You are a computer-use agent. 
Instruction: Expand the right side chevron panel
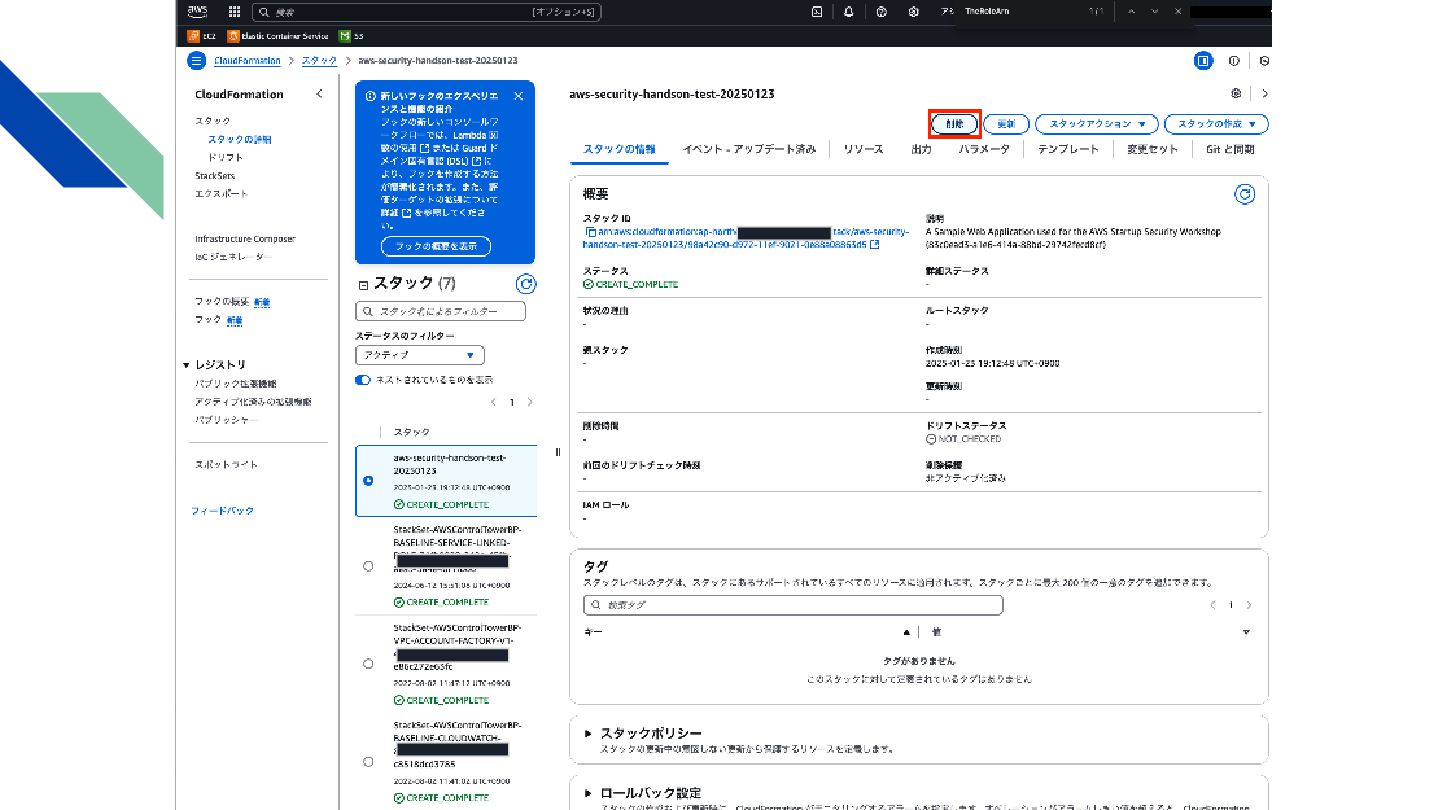[x=1265, y=93]
